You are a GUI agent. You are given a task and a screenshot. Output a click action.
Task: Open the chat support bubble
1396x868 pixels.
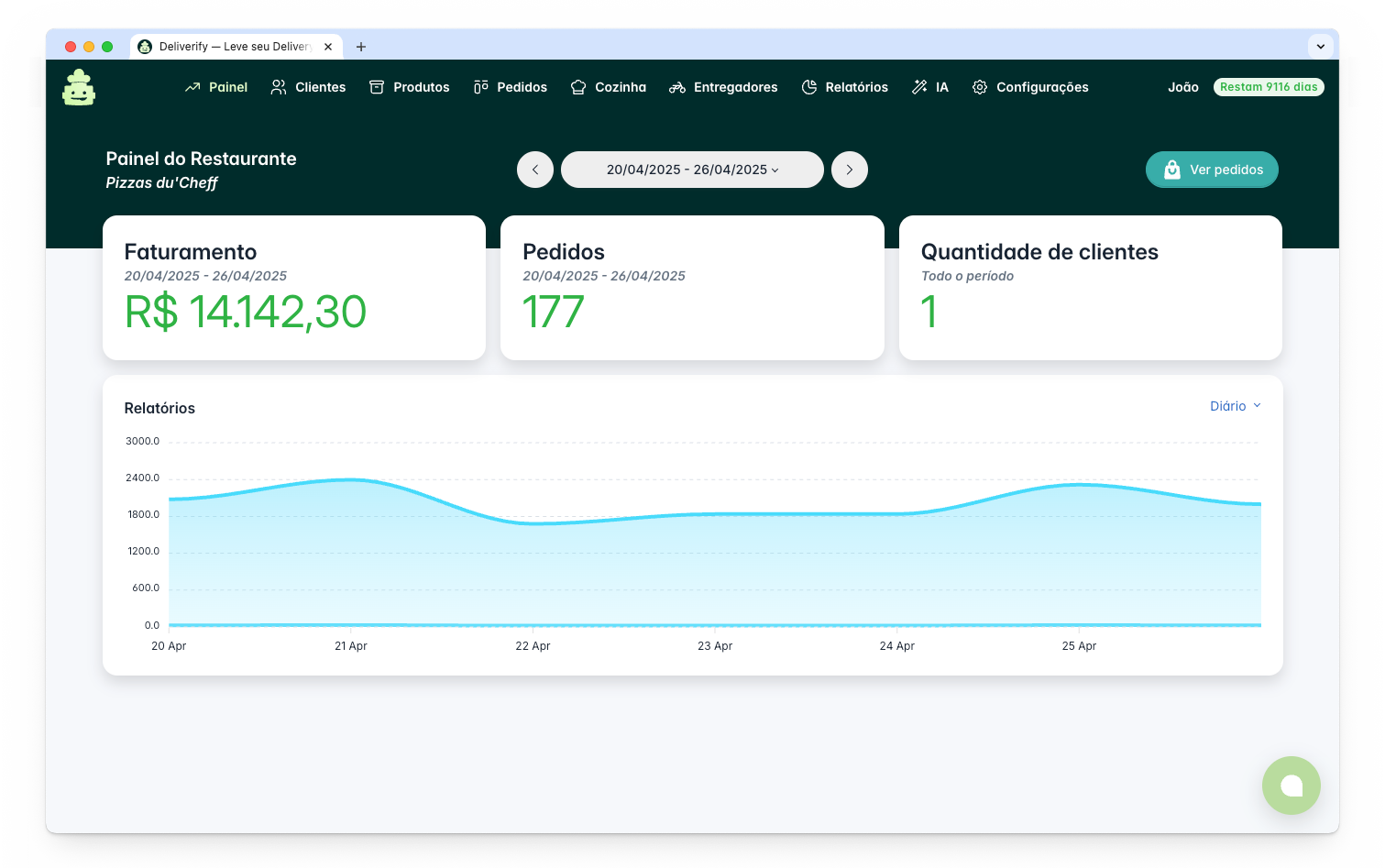click(1291, 786)
